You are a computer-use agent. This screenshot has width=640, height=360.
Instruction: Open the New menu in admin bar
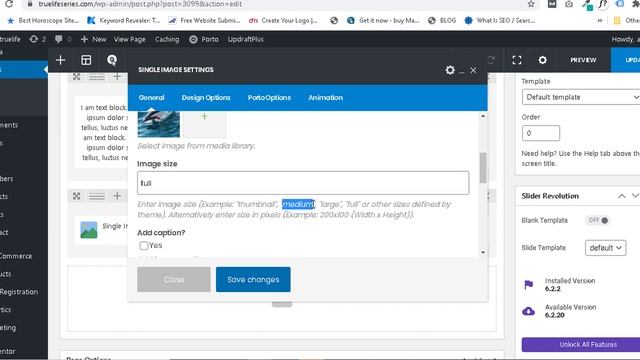pos(93,39)
